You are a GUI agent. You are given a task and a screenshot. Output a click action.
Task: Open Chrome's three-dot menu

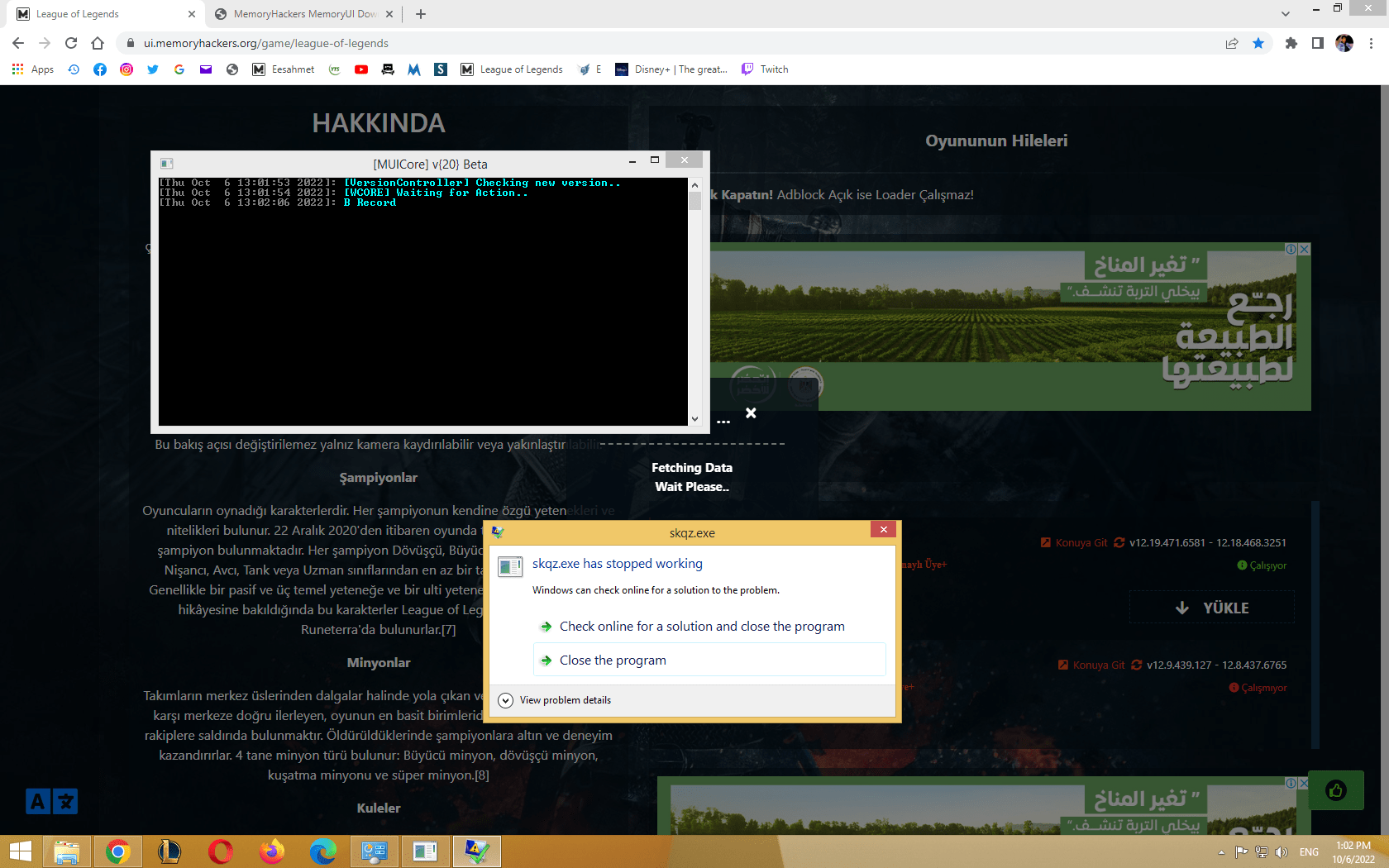(1371, 43)
